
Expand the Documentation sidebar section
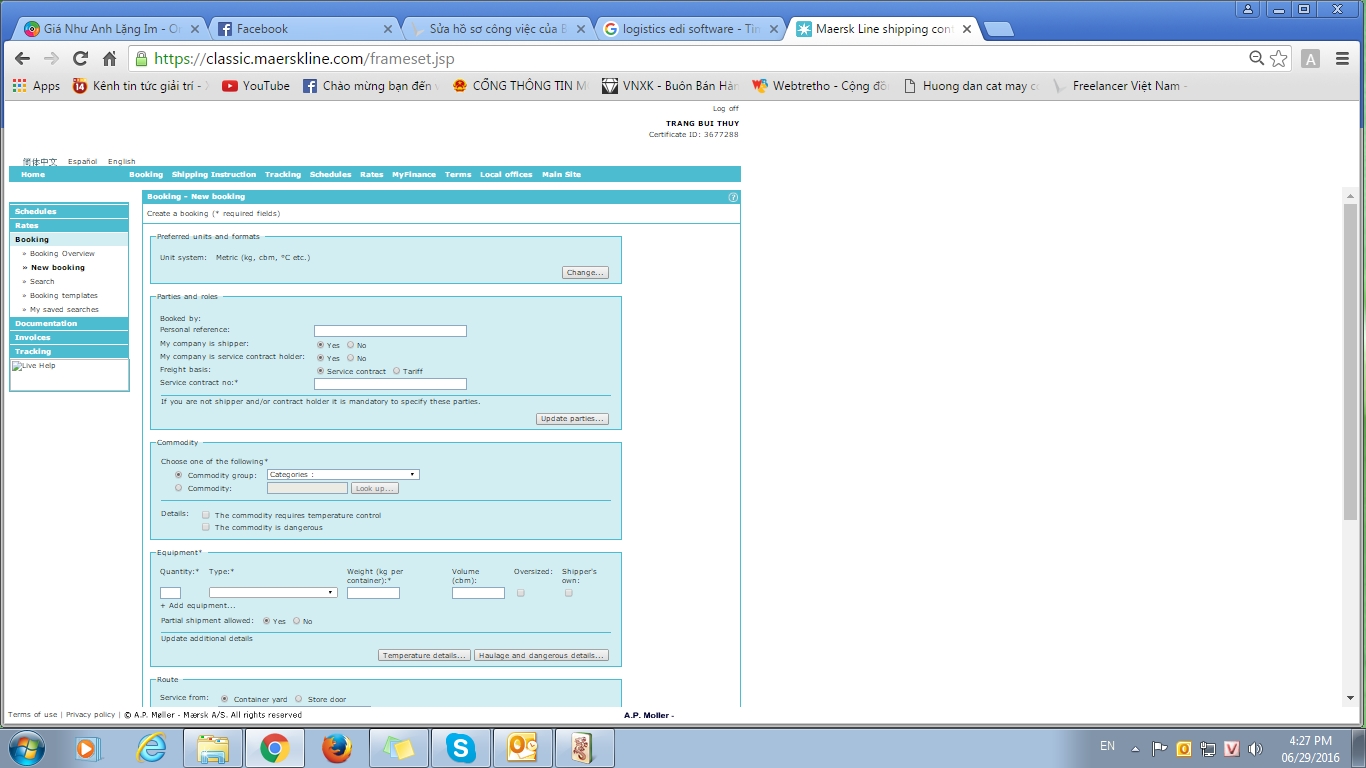[69, 324]
